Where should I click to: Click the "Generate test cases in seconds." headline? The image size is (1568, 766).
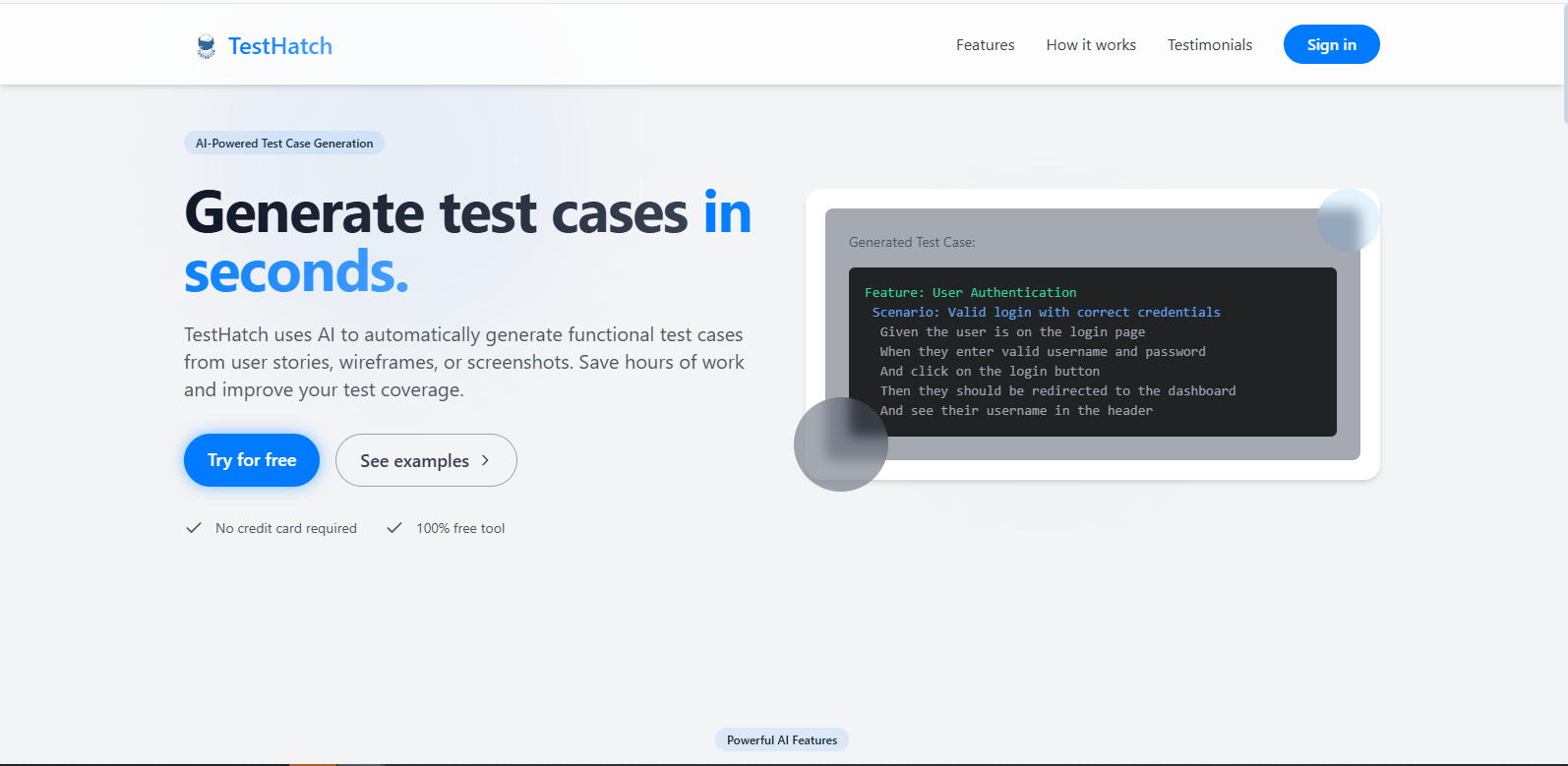tap(468, 242)
